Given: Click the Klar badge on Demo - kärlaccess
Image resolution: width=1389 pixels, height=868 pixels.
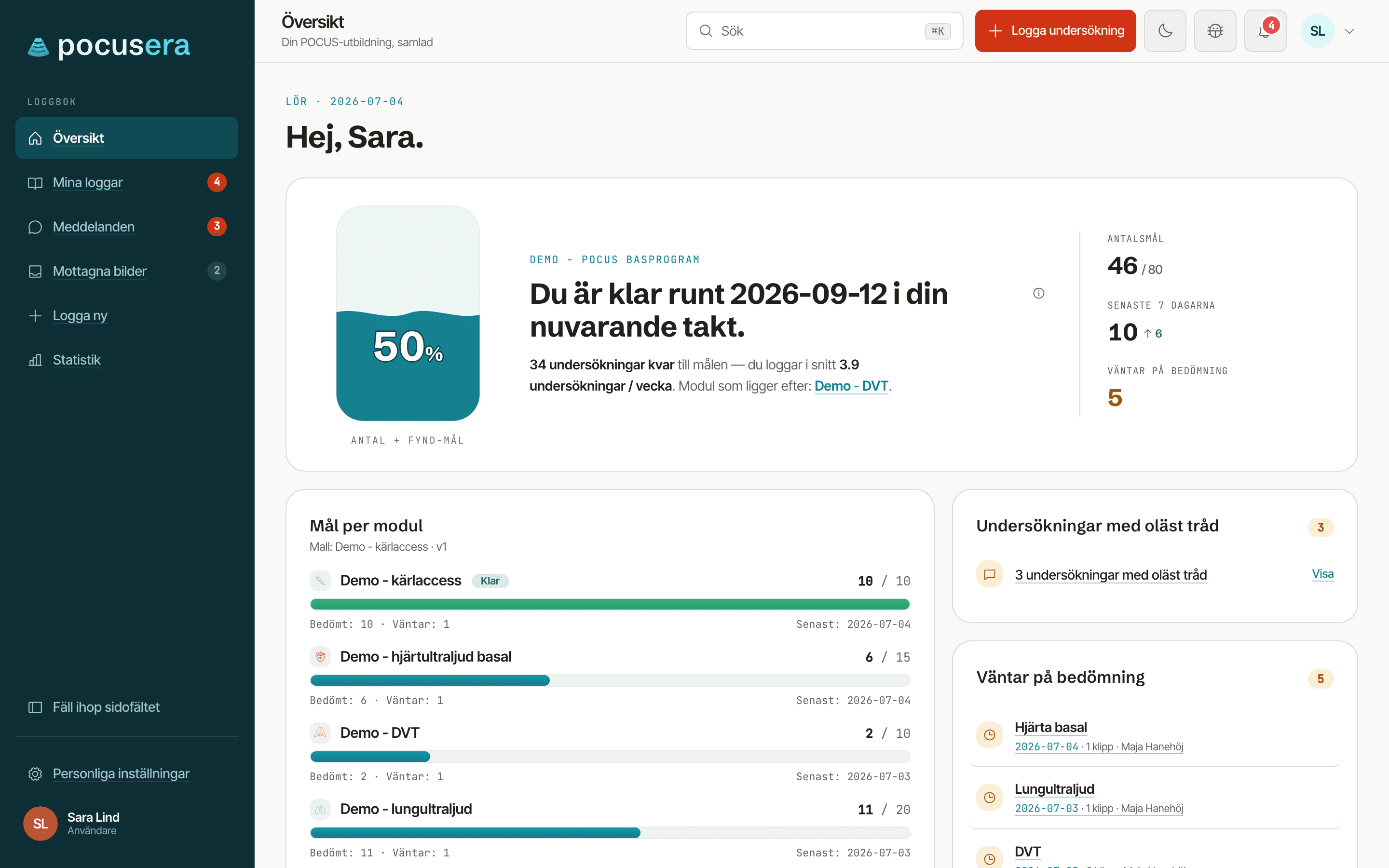Looking at the screenshot, I should tap(490, 581).
